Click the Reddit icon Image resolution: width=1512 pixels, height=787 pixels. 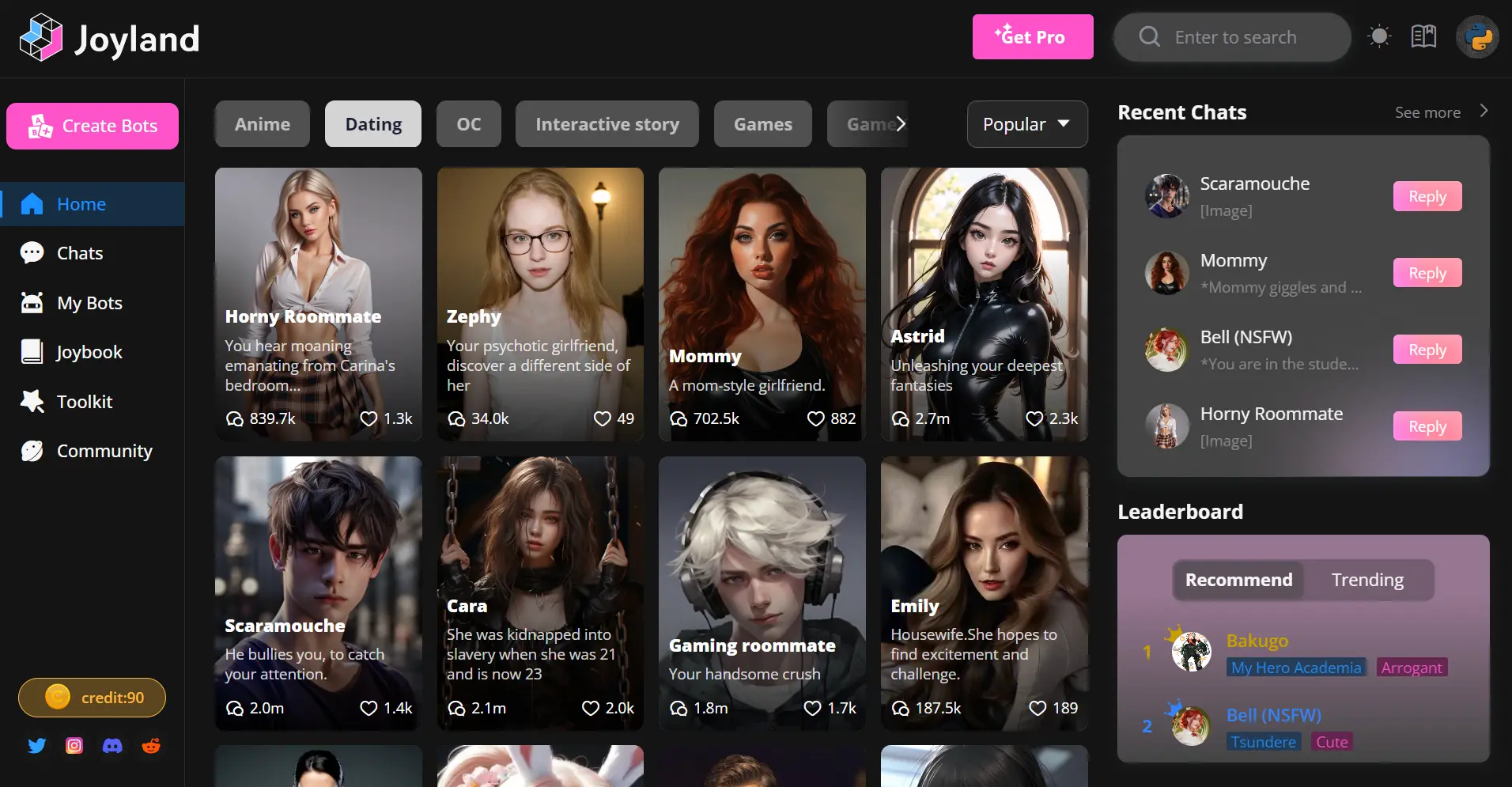[151, 745]
